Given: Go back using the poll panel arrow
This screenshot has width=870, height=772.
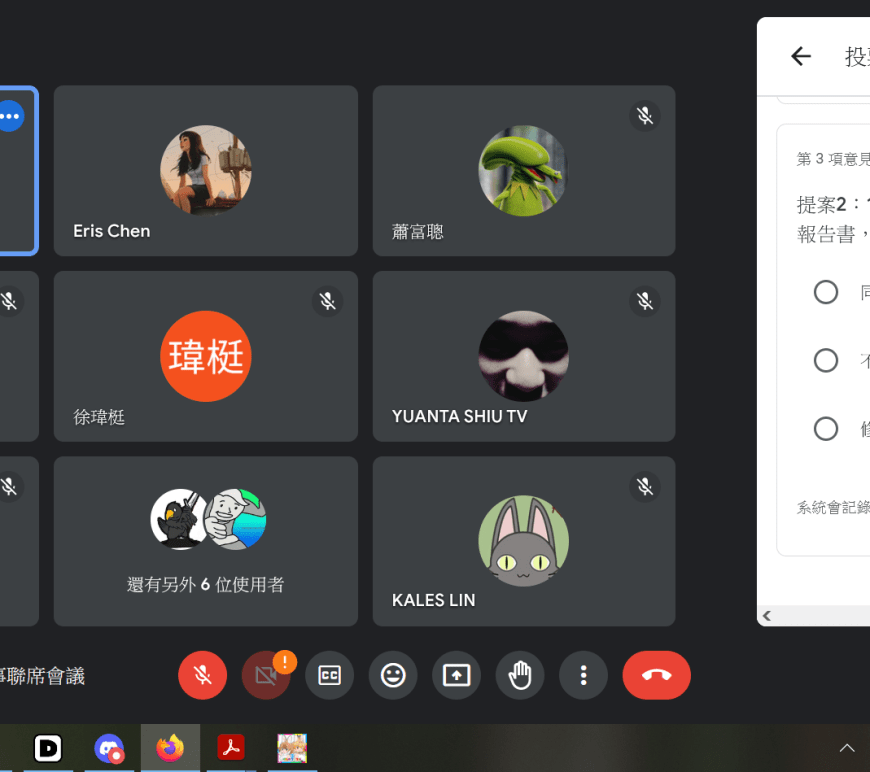Looking at the screenshot, I should coord(800,57).
